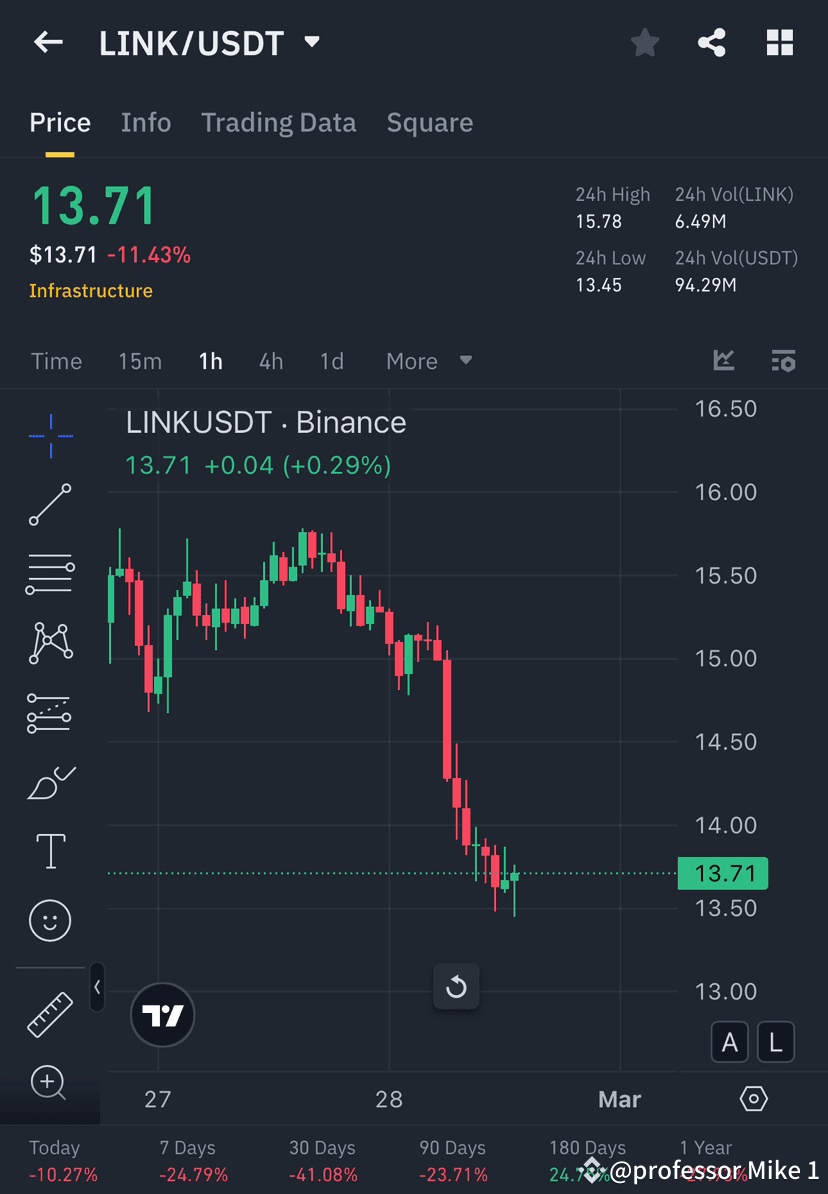The image size is (828, 1194).
Task: Open the Info tab
Action: point(146,122)
